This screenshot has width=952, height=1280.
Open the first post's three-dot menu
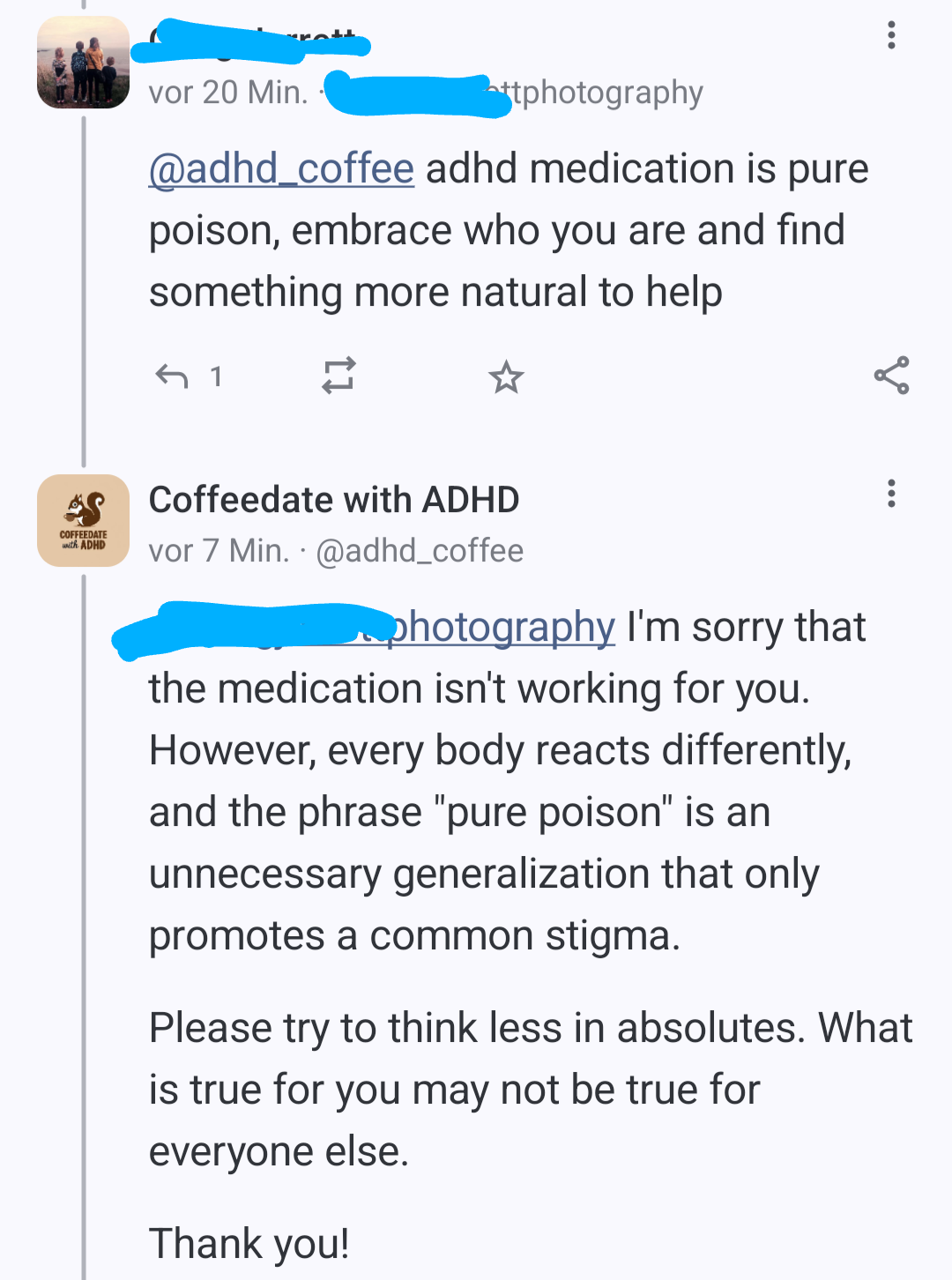891,35
